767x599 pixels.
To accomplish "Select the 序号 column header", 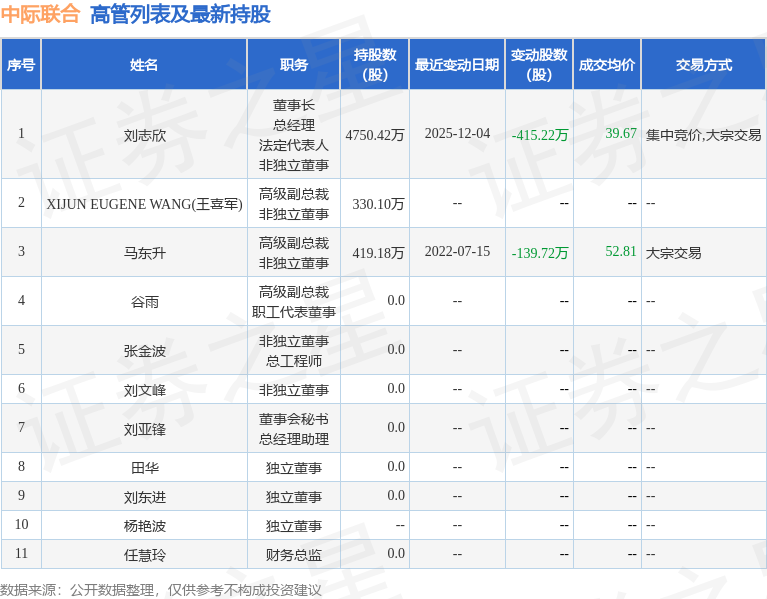I will (x=21, y=65).
